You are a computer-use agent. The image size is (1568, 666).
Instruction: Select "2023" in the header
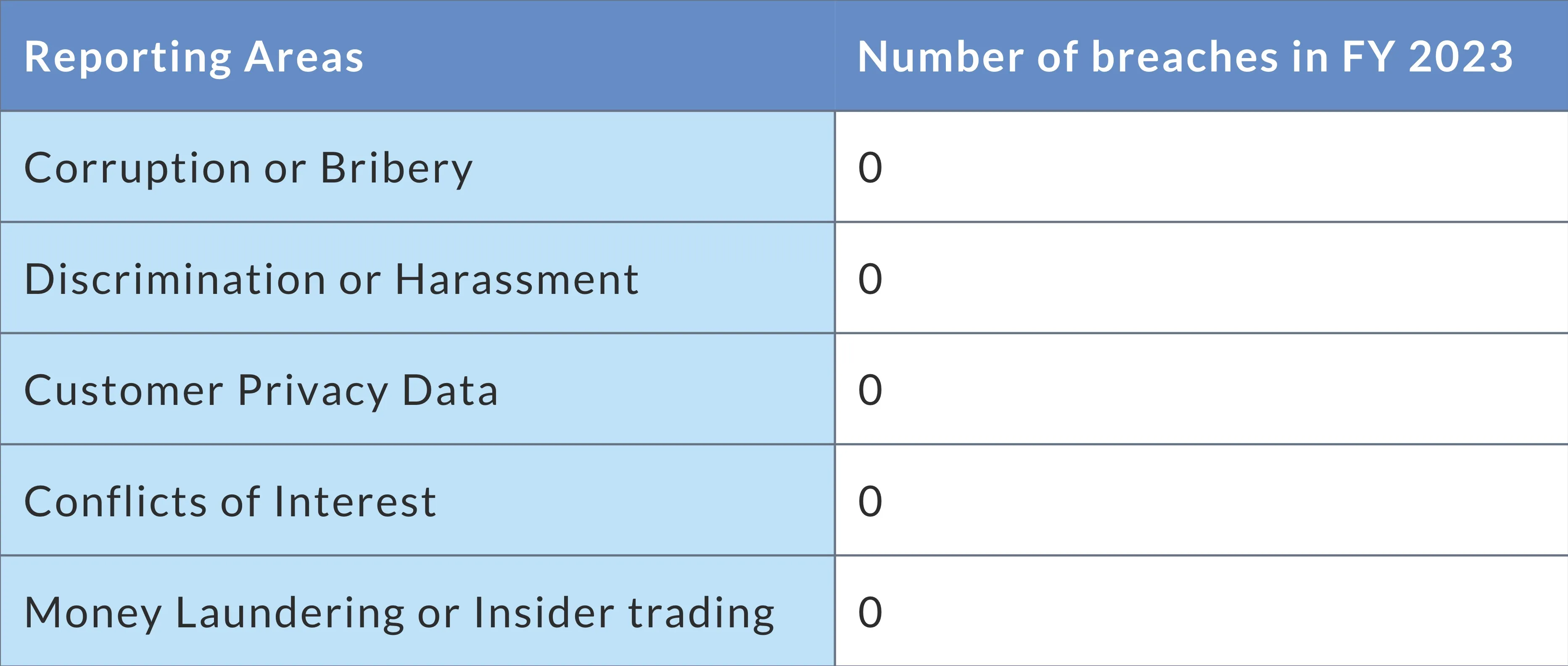[1460, 57]
